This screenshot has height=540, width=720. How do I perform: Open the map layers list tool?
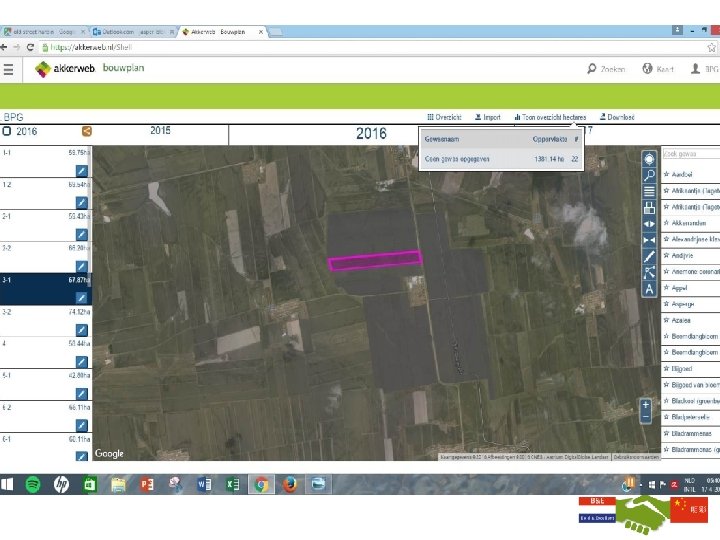click(x=649, y=191)
